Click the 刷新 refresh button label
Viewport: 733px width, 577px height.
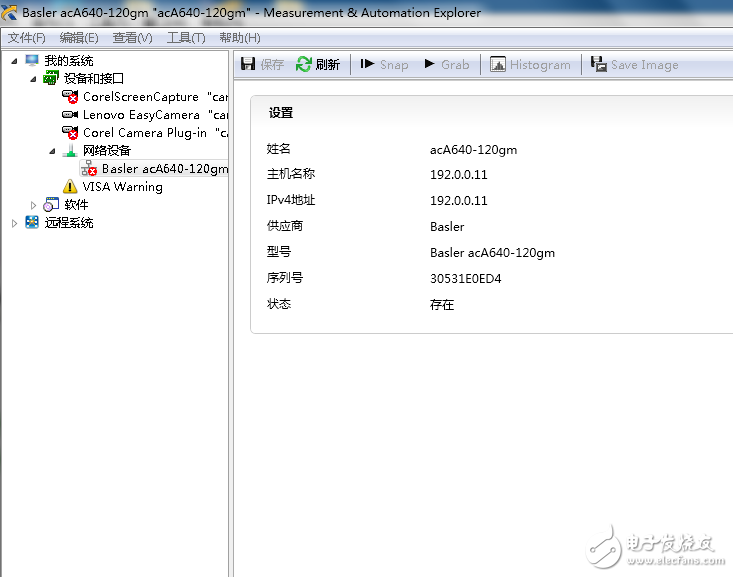[327, 65]
